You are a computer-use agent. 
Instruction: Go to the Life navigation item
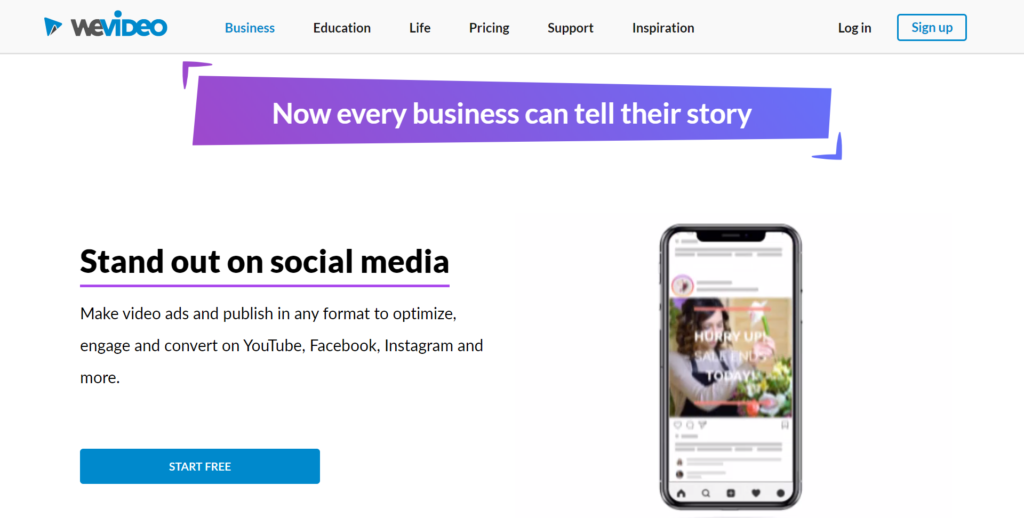[420, 28]
